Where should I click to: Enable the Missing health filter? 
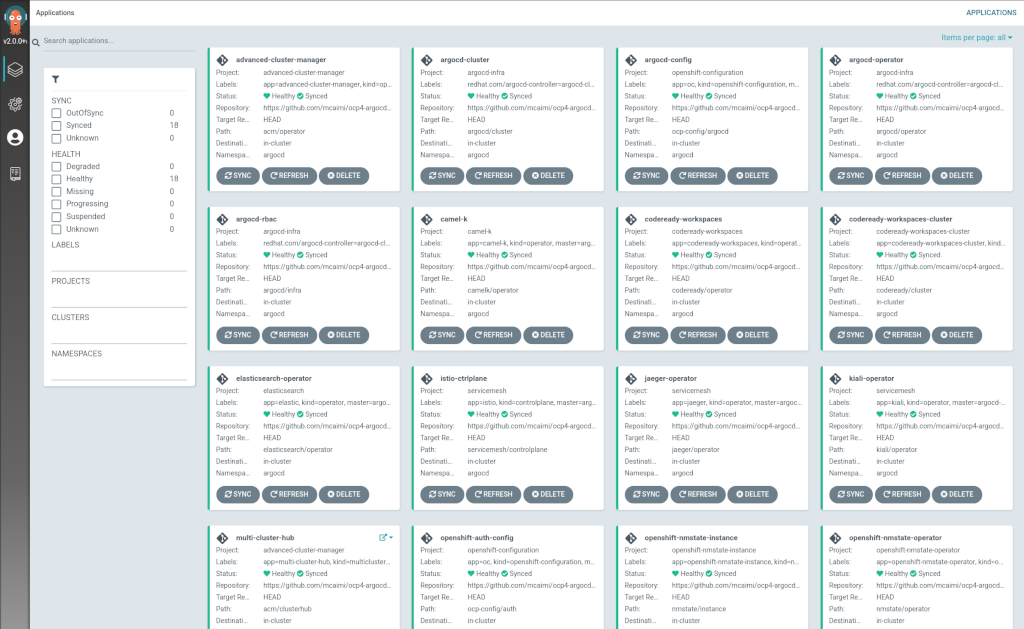click(56, 191)
